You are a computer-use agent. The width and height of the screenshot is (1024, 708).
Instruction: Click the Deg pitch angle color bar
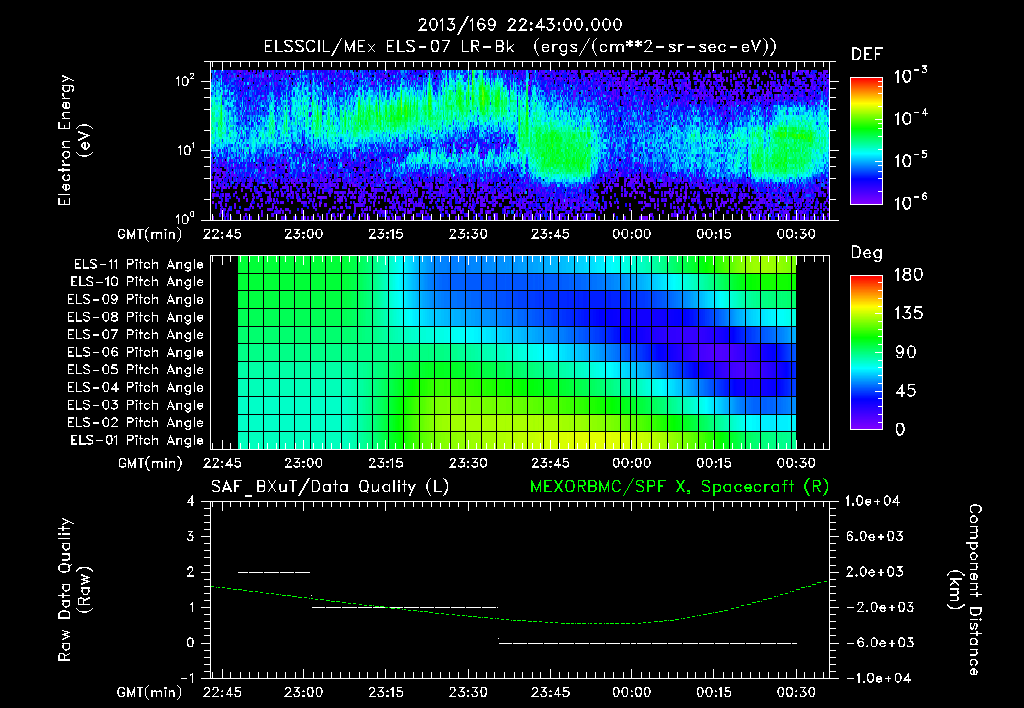866,352
